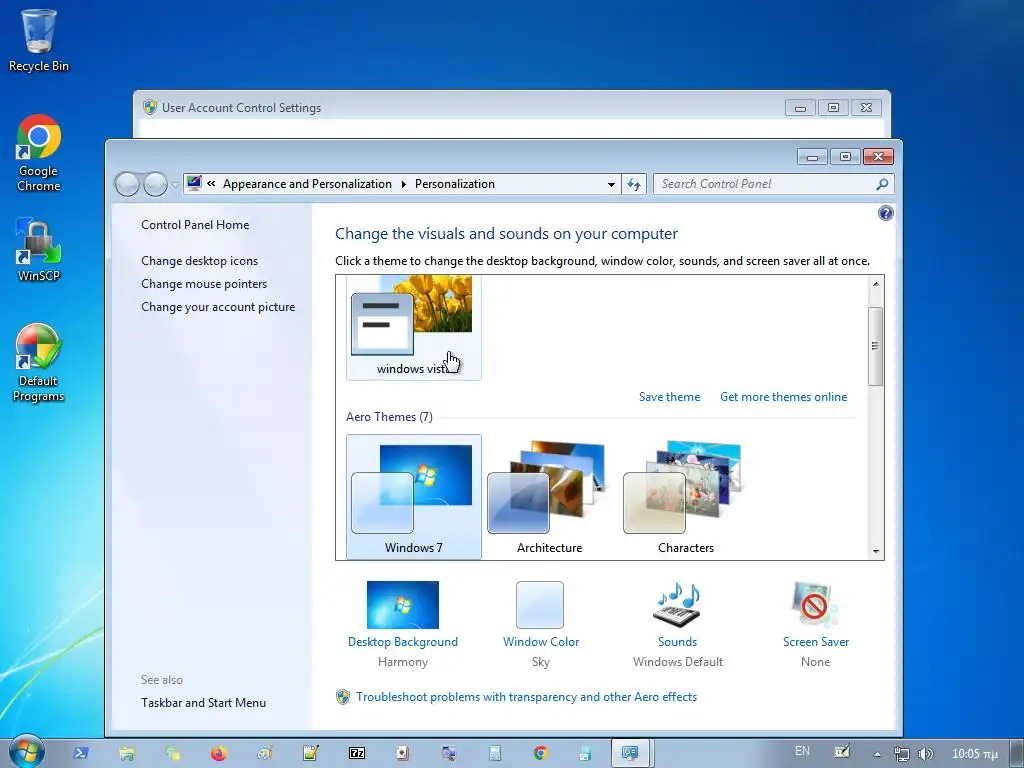The width and height of the screenshot is (1024, 768).
Task: Open the Notepad++ icon in the taskbar
Action: click(x=311, y=754)
